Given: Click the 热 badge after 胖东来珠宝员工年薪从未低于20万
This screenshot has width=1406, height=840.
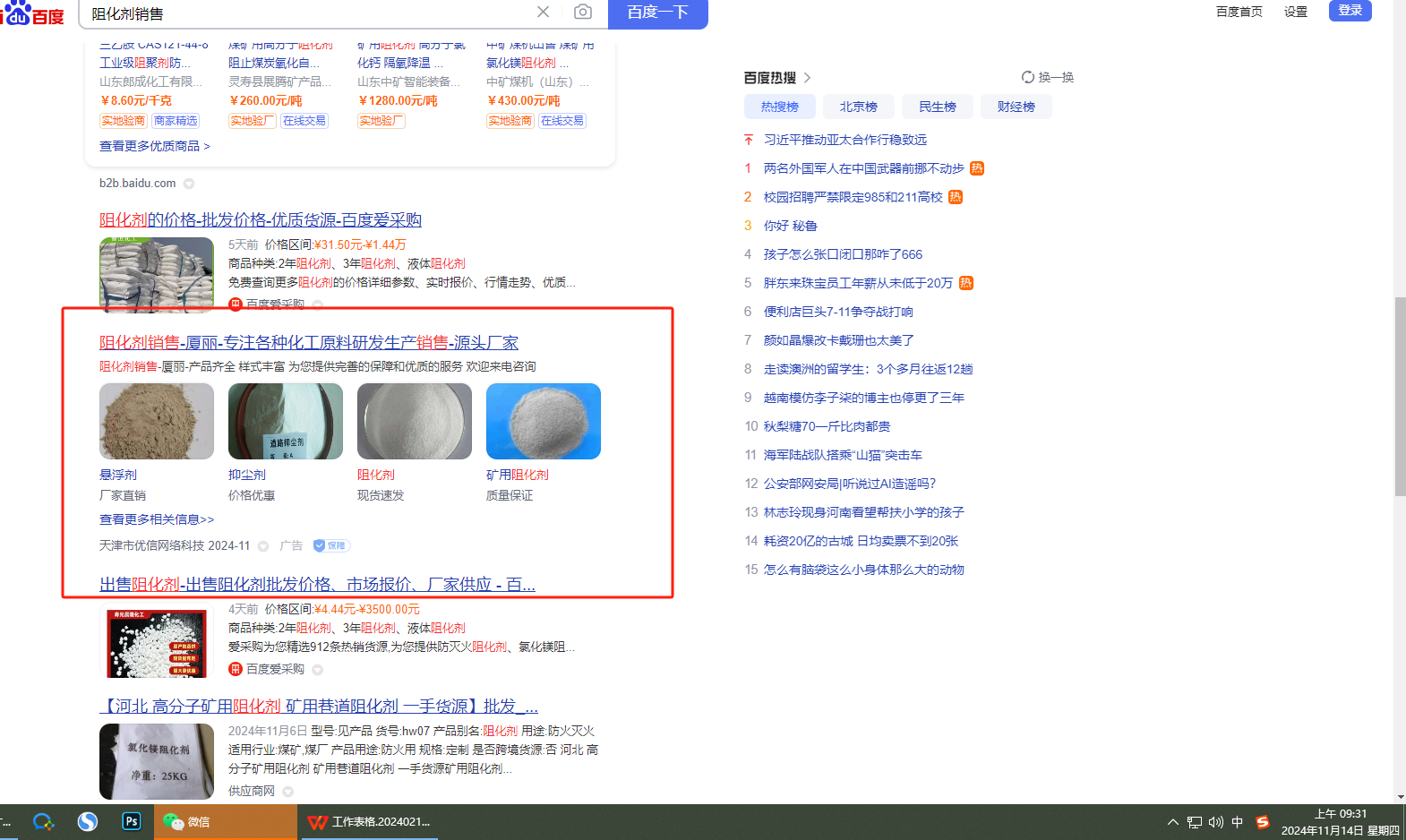Looking at the screenshot, I should click(x=966, y=283).
